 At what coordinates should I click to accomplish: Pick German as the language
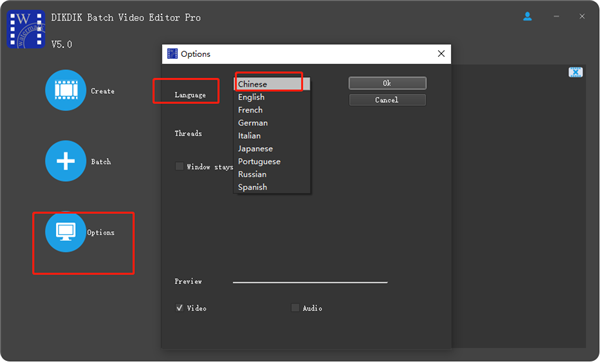pyautogui.click(x=272, y=123)
